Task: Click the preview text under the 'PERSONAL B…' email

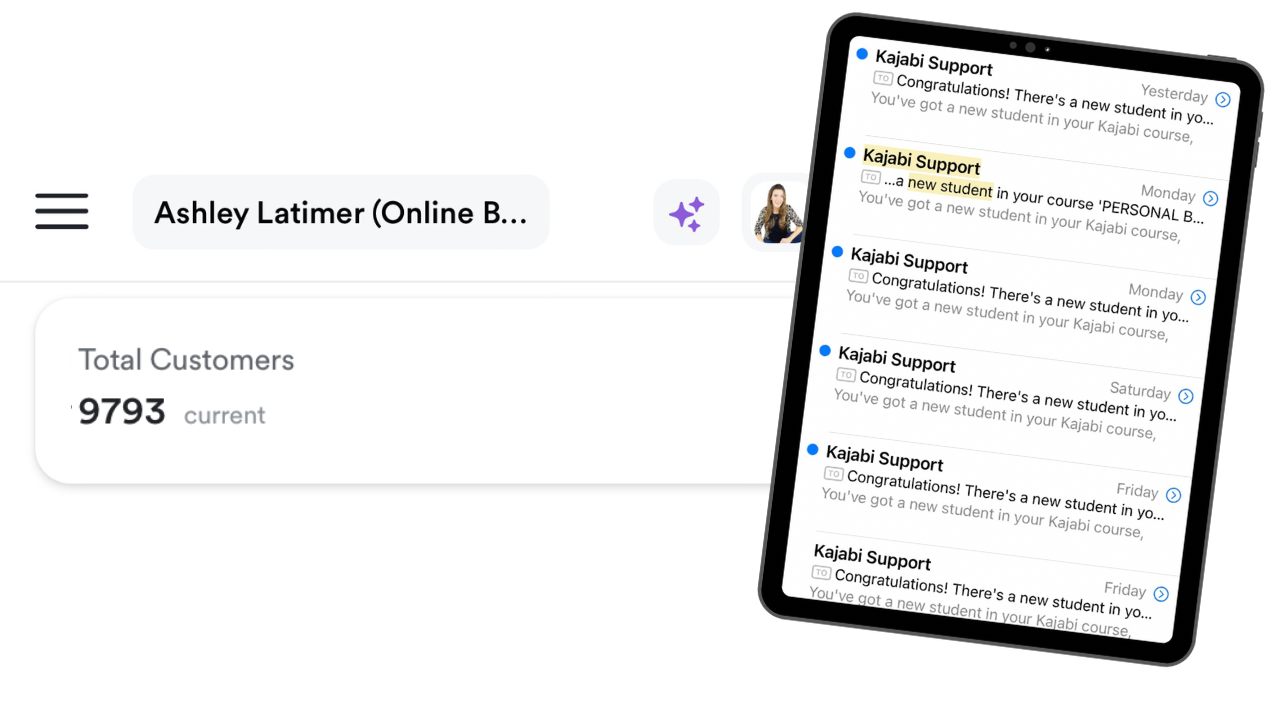Action: point(1019,216)
